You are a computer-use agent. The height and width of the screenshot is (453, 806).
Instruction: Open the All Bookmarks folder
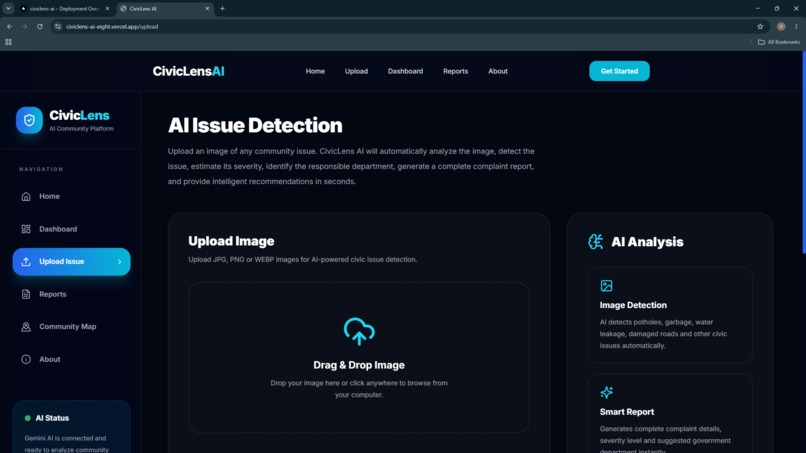click(778, 42)
